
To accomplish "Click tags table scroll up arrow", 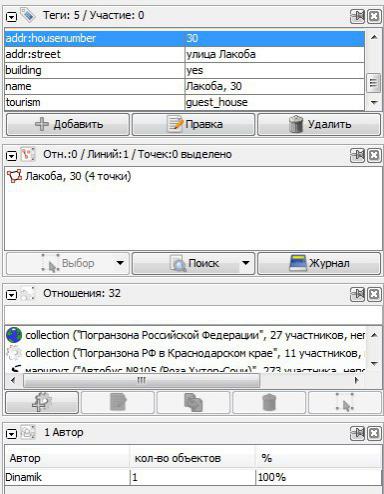I will click(374, 37).
